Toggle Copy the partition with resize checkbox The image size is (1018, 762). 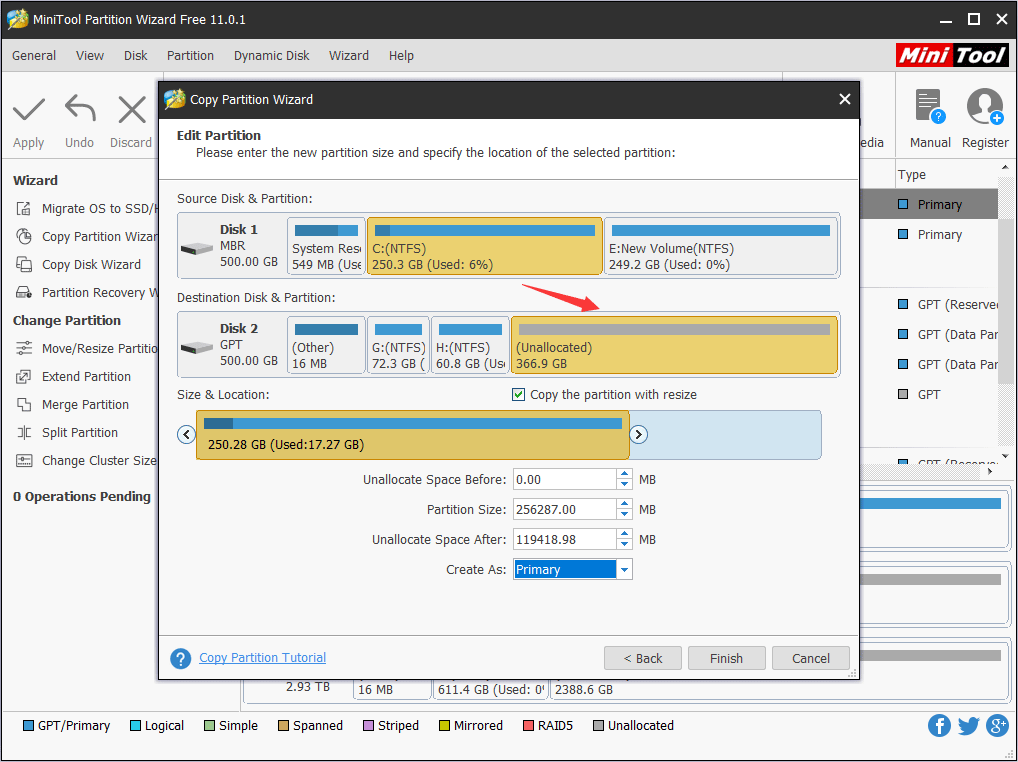pyautogui.click(x=518, y=395)
